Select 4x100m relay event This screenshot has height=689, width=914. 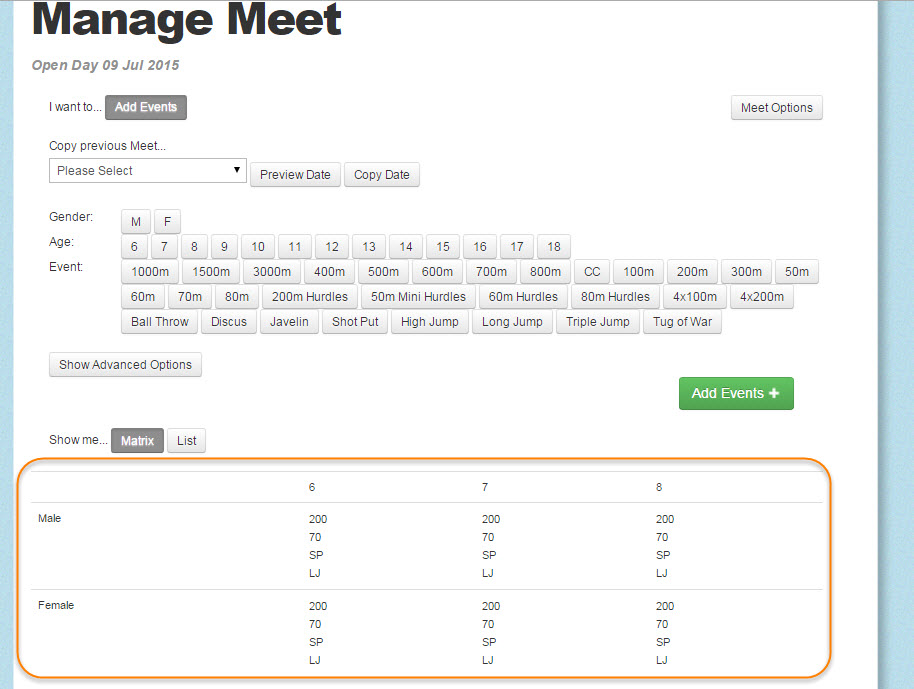(695, 297)
